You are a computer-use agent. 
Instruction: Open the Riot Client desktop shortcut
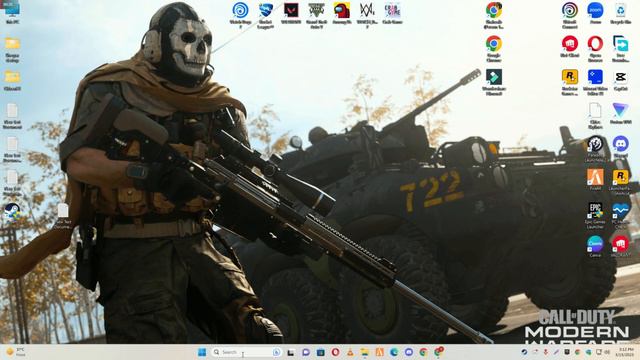tap(569, 46)
